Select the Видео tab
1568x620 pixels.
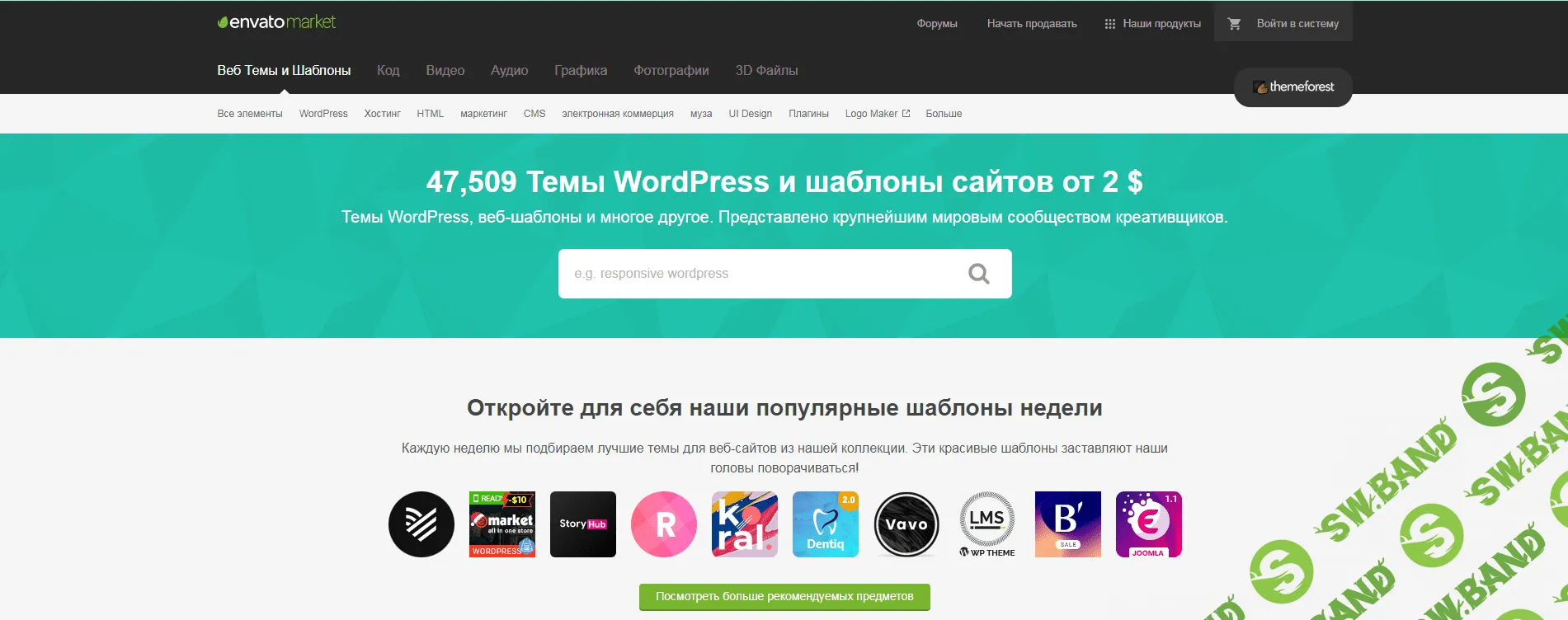tap(445, 71)
